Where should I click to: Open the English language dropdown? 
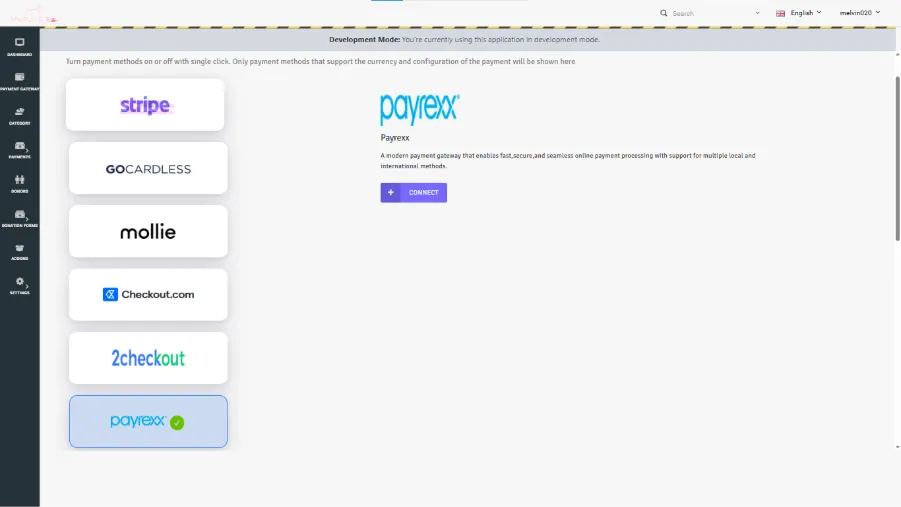click(x=799, y=13)
